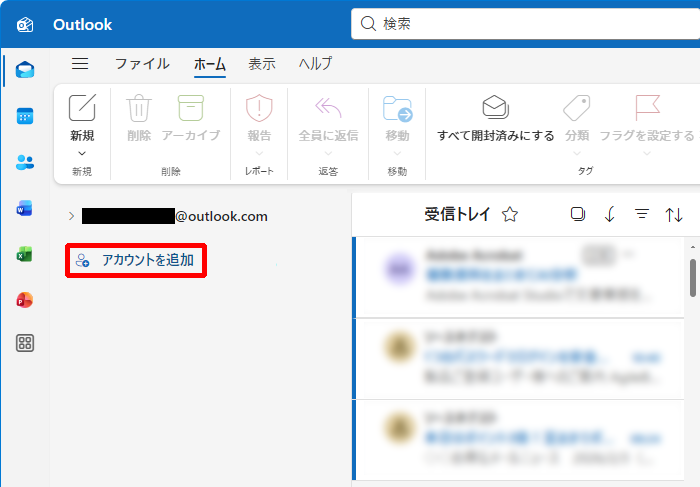Switch to the 表示 tab
Image resolution: width=700 pixels, height=487 pixels.
pos(262,64)
